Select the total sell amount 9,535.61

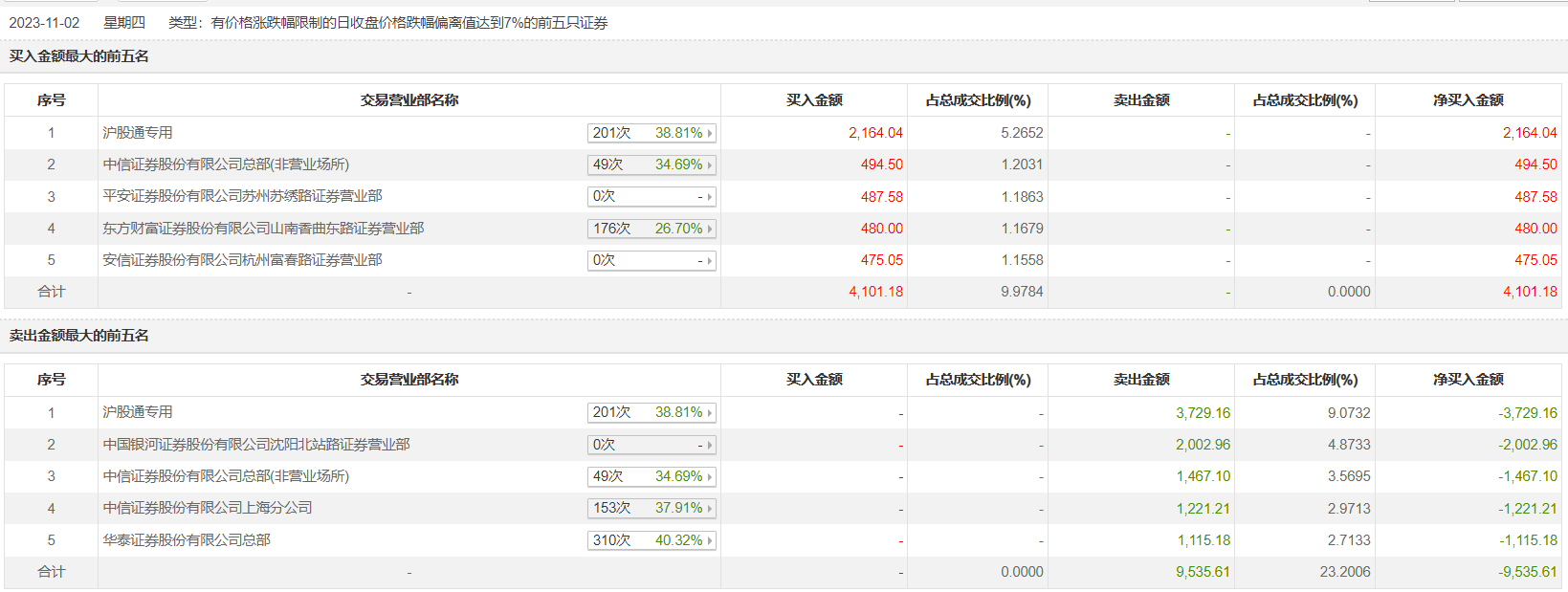click(1203, 572)
